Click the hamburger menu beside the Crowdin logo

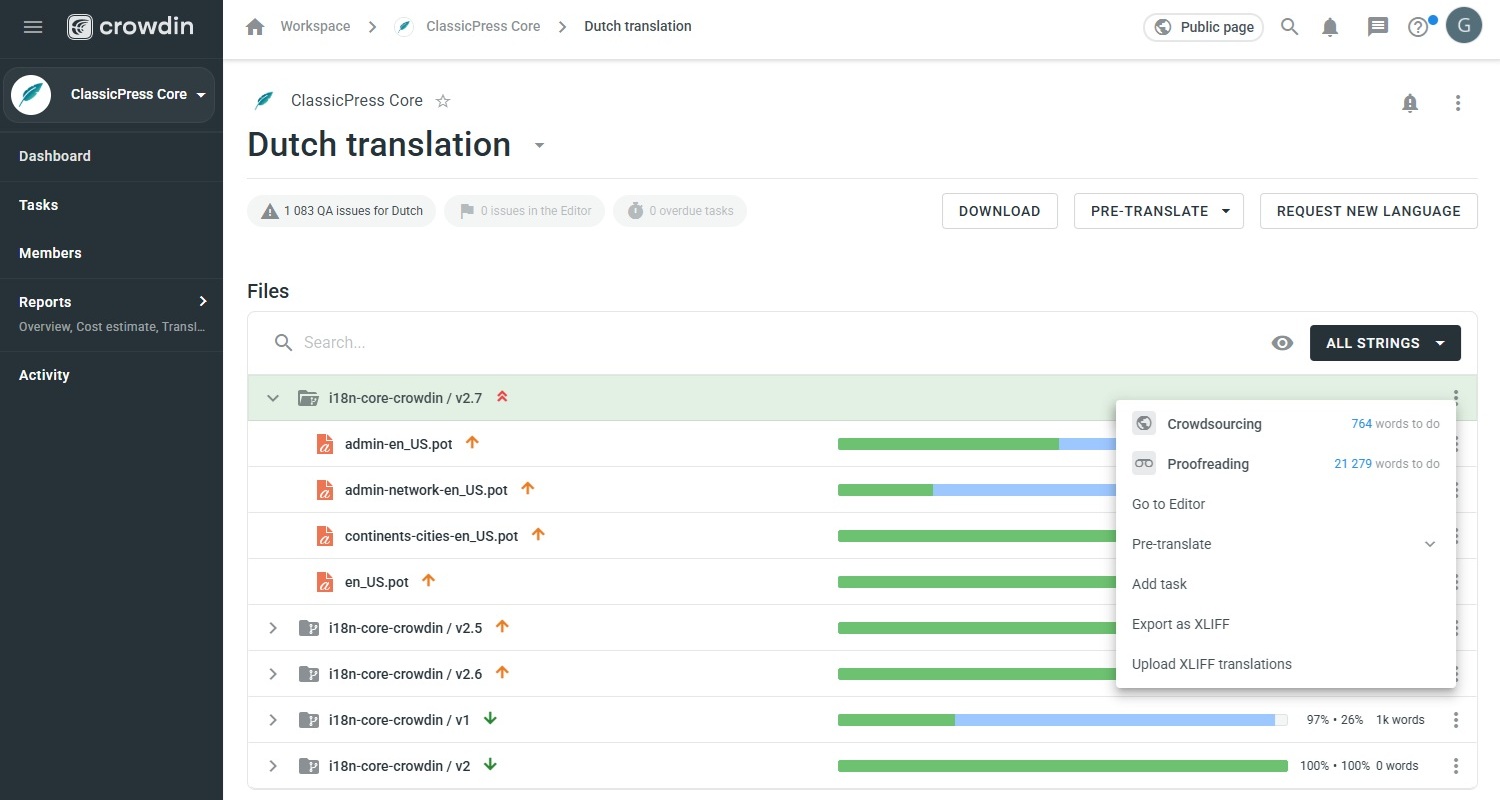point(32,27)
